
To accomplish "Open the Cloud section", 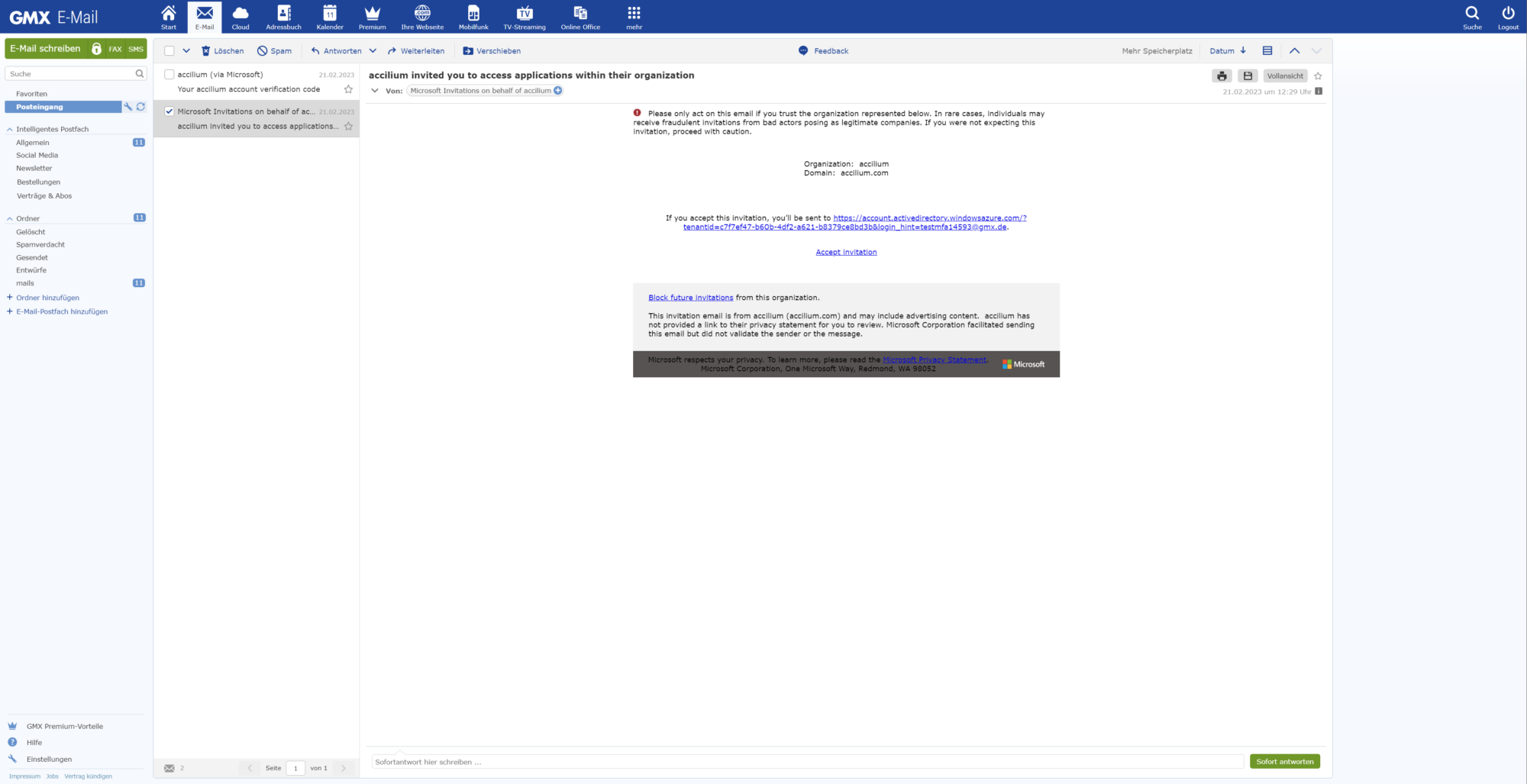I will pos(241,17).
